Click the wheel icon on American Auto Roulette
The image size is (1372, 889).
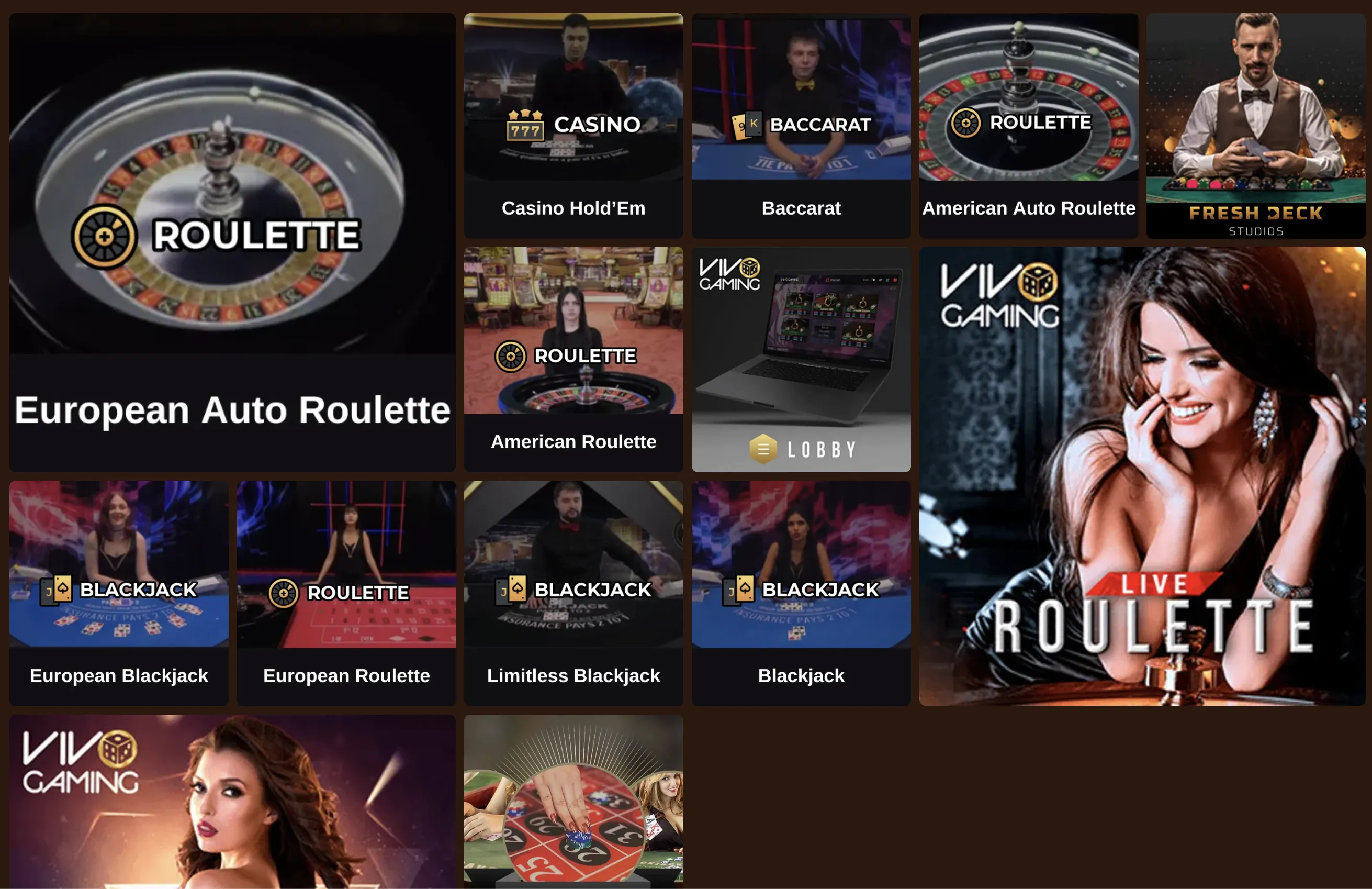point(965,123)
